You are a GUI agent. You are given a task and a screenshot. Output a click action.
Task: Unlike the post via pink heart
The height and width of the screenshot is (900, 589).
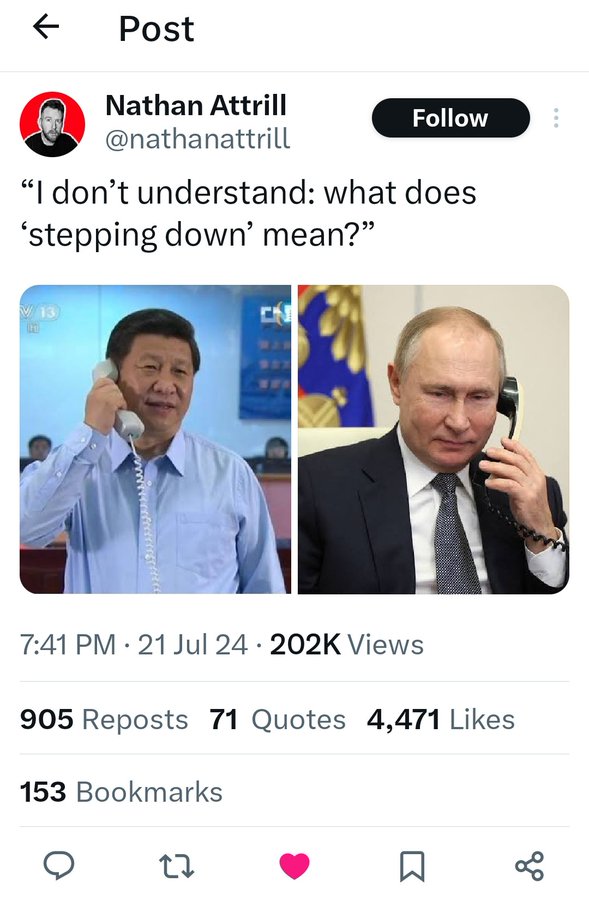(x=294, y=866)
